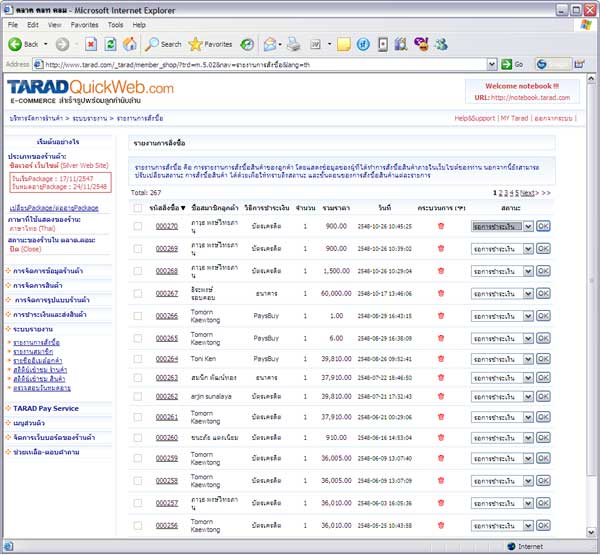The width and height of the screenshot is (600, 555).
Task: Click the handheld device toolbar icon
Action: (383, 44)
